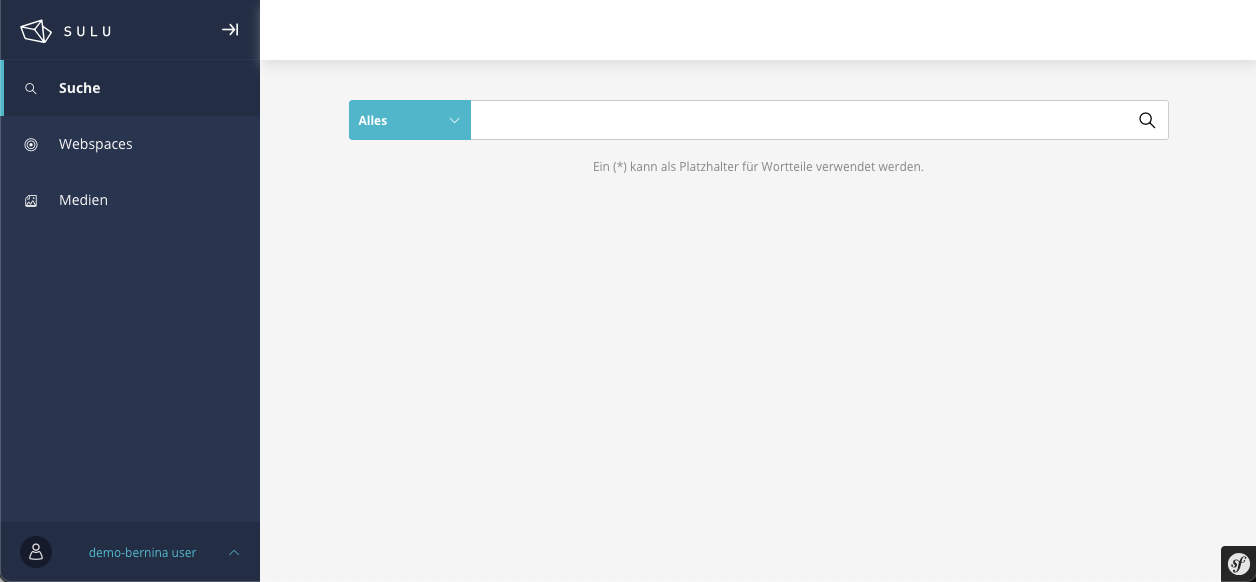Click the user avatar icon

point(36,552)
